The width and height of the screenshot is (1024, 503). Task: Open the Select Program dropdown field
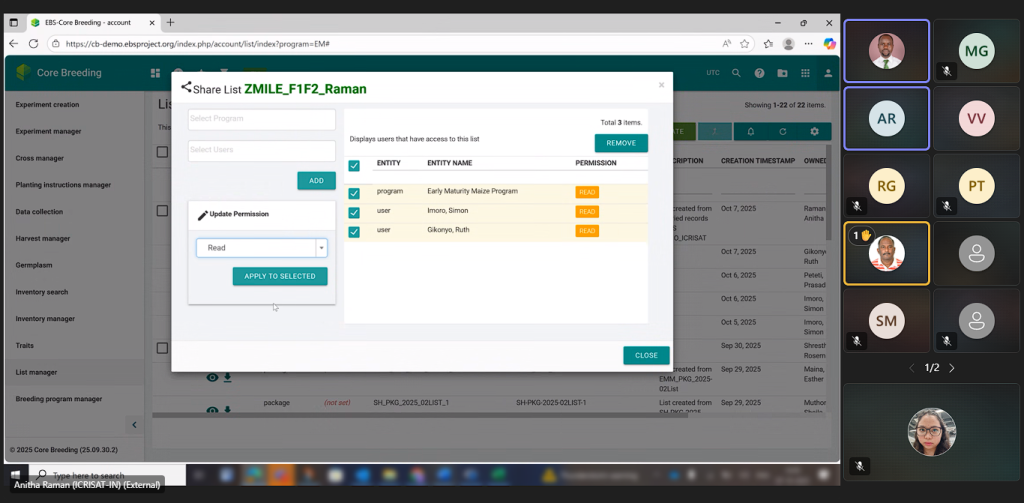[261, 119]
